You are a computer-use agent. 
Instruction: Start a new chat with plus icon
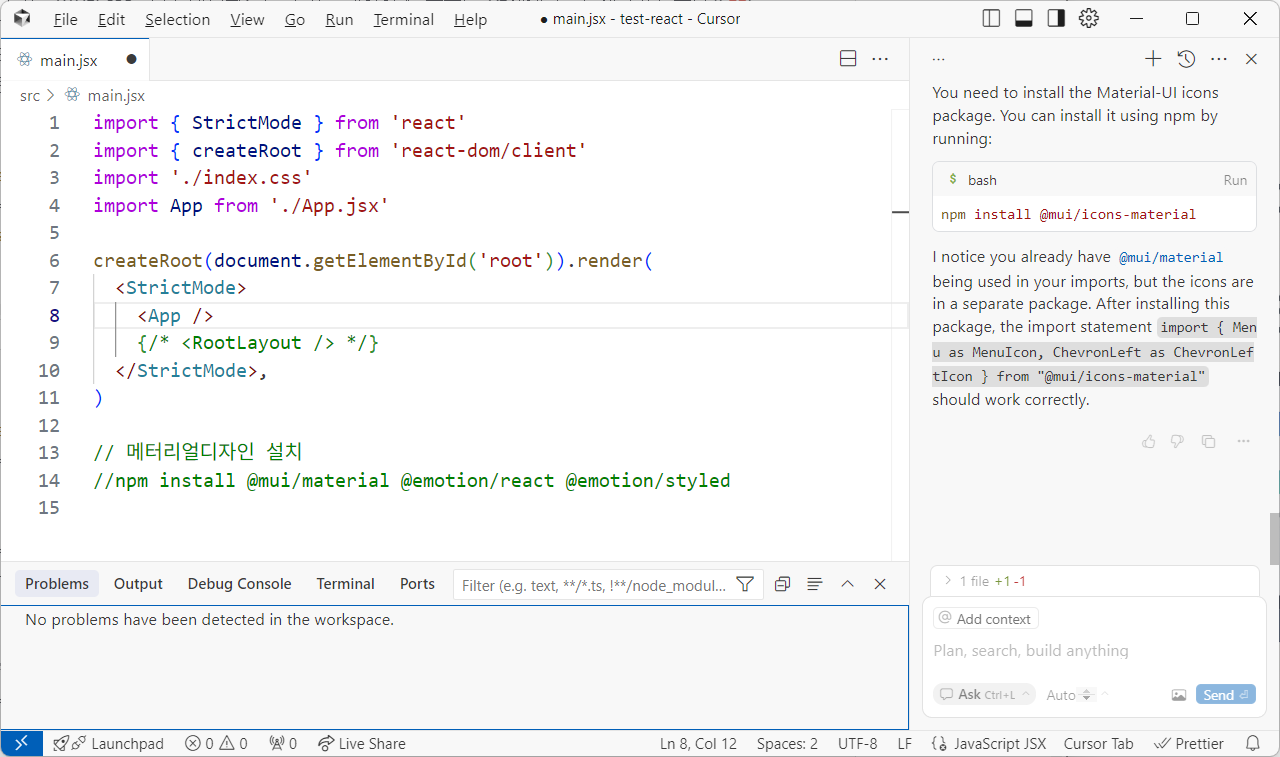pos(1153,59)
